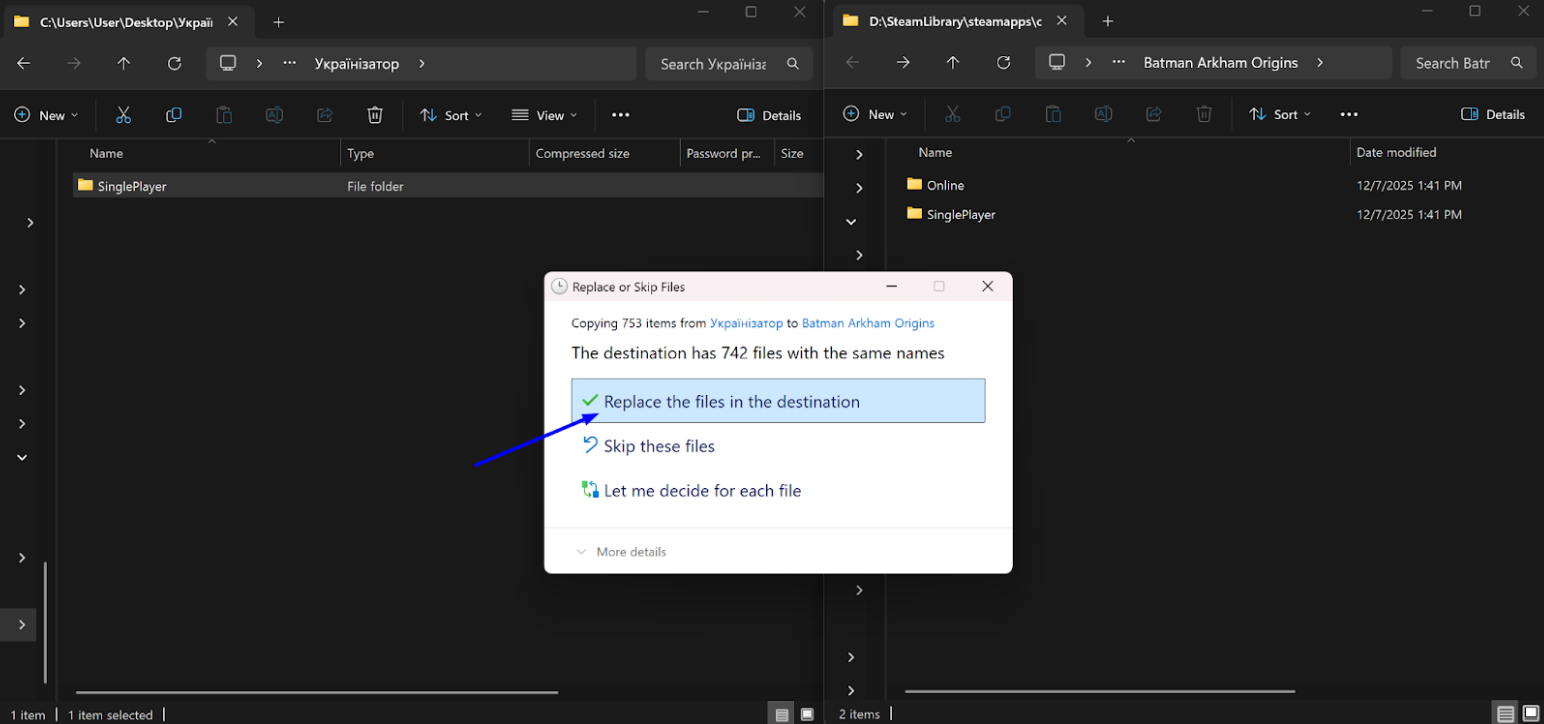Open the Sort dropdown in the Українізатор window
1544x724 pixels.
(x=451, y=115)
